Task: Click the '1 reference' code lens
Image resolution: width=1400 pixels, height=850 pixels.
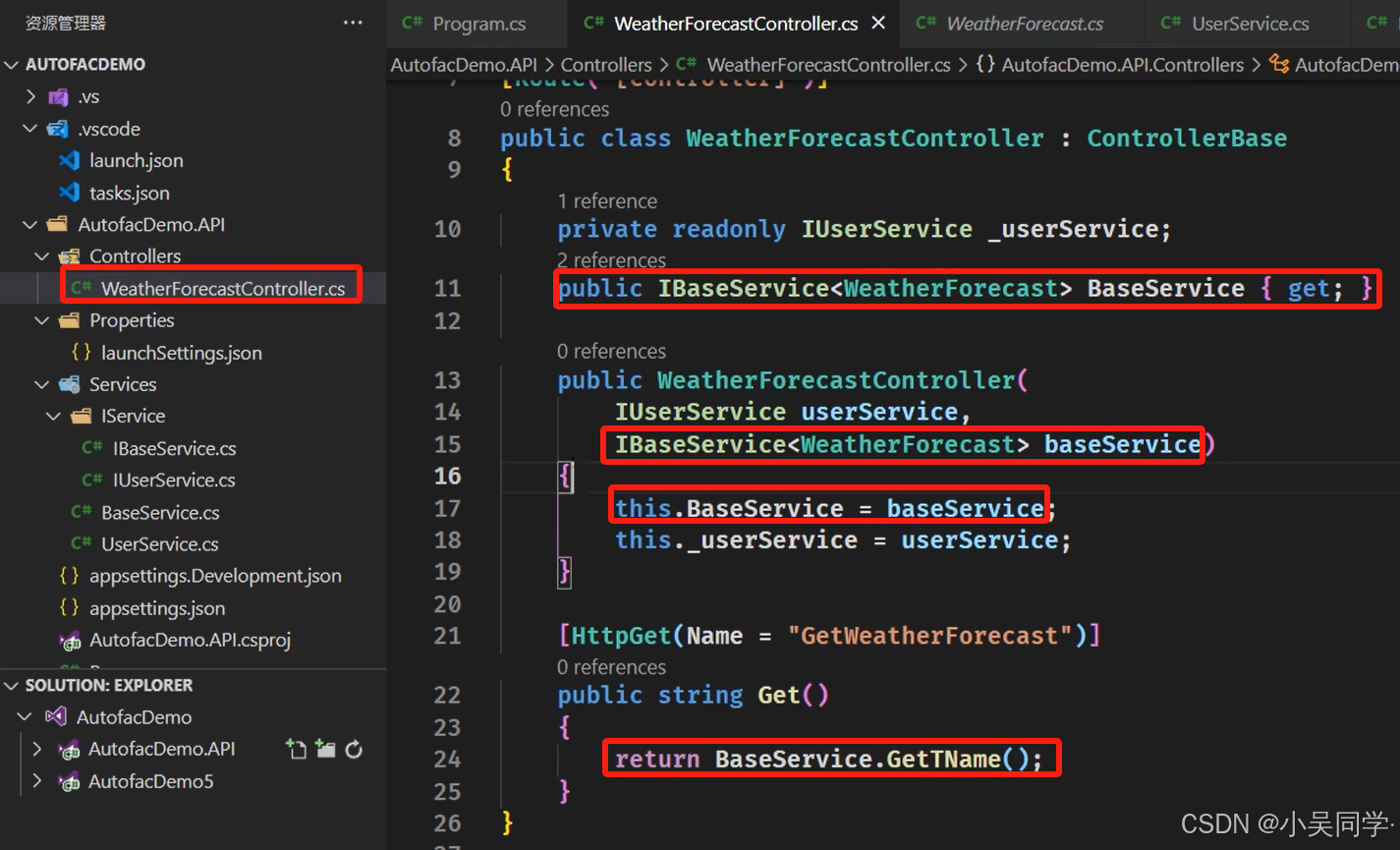Action: 607,200
